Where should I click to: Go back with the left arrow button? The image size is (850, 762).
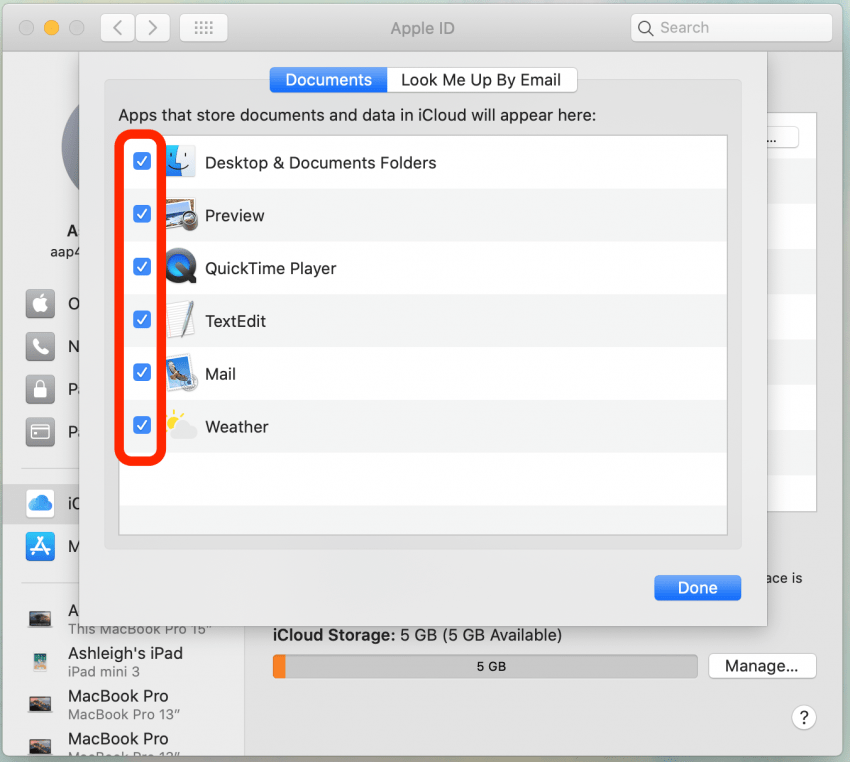tap(118, 28)
